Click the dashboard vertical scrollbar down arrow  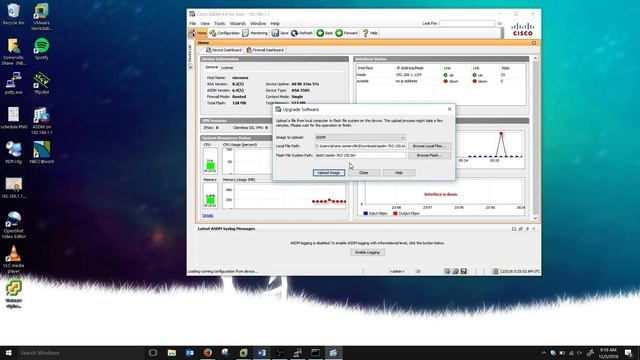536,218
